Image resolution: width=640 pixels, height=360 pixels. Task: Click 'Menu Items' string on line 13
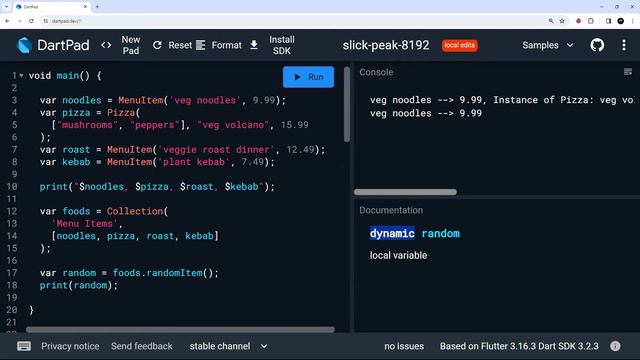point(84,224)
